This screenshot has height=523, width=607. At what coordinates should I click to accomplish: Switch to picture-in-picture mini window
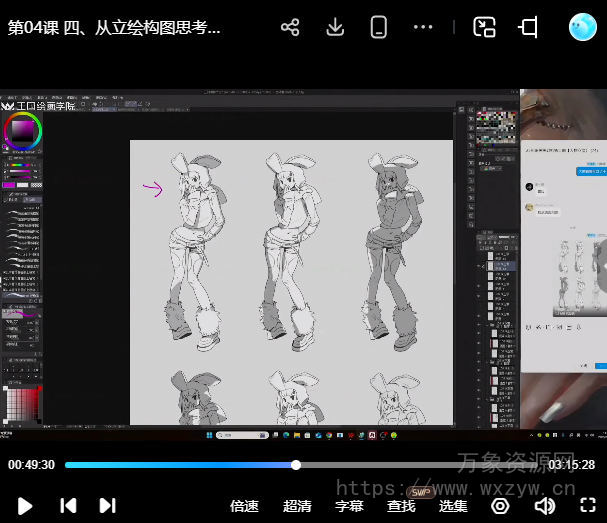pos(485,27)
